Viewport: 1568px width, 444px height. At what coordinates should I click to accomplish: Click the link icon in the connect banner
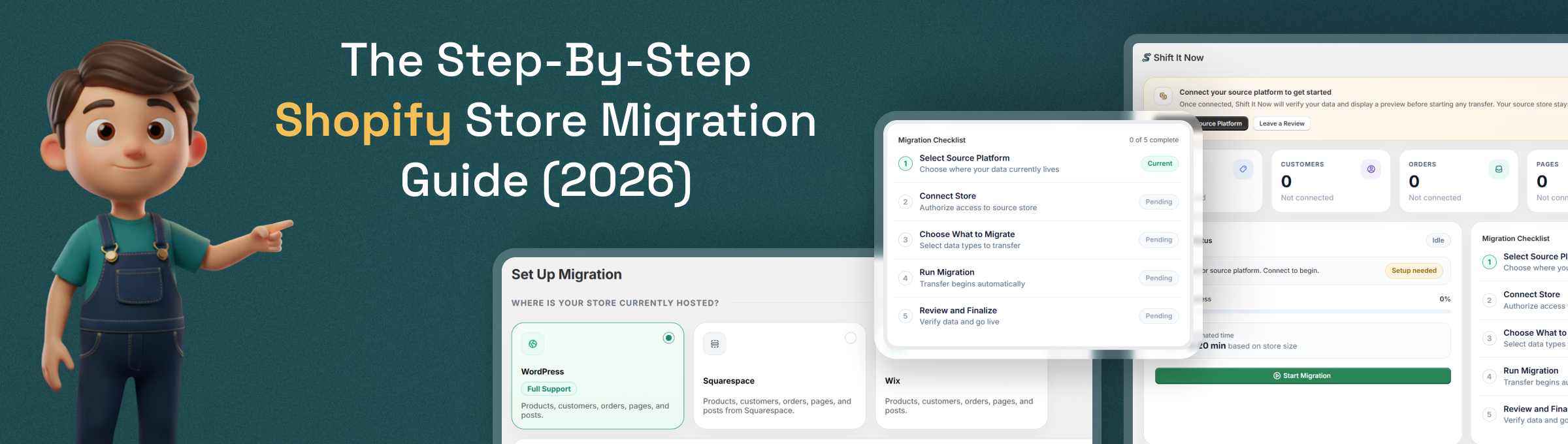click(x=1163, y=96)
